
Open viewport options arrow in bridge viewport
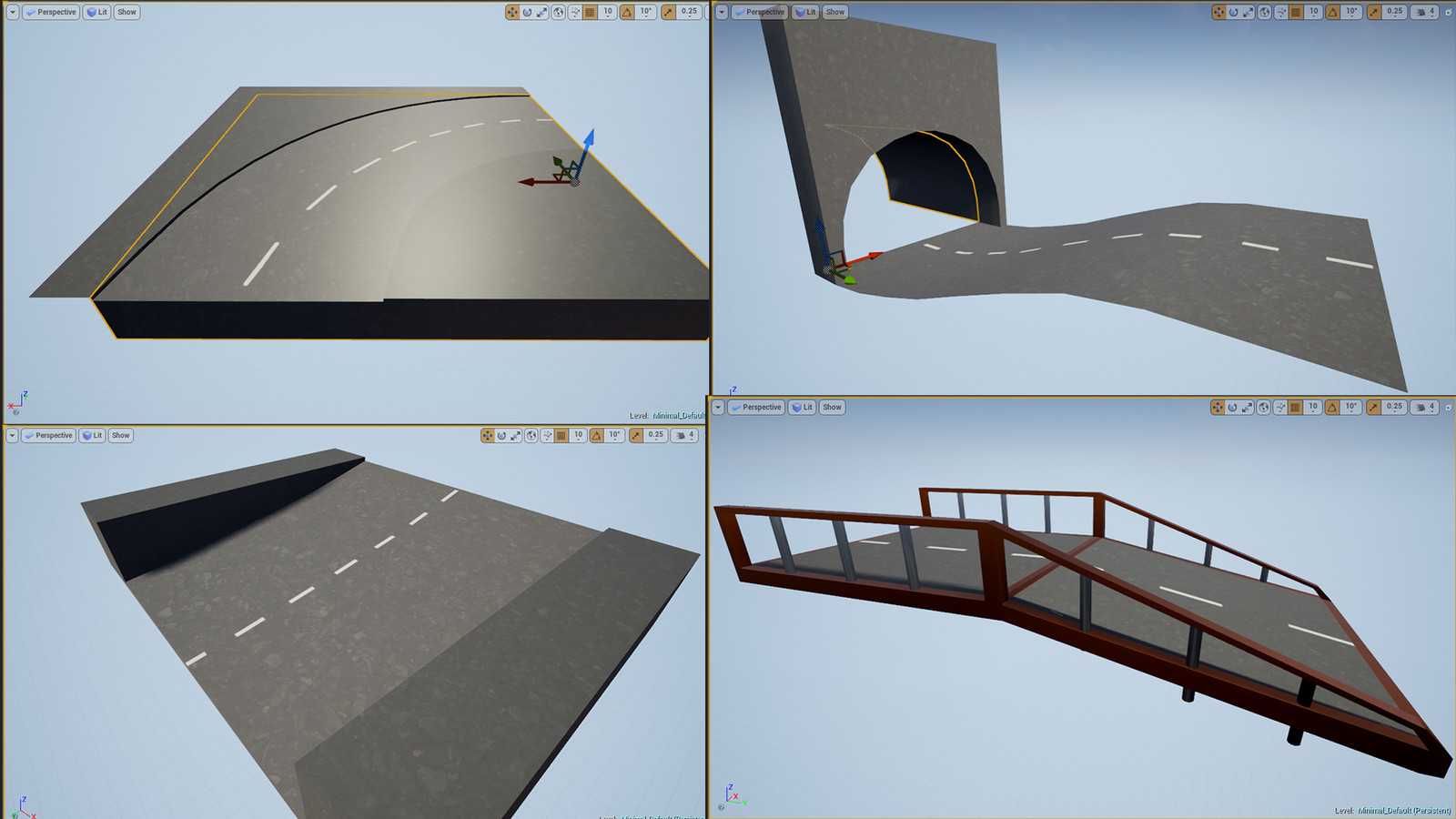[x=719, y=407]
